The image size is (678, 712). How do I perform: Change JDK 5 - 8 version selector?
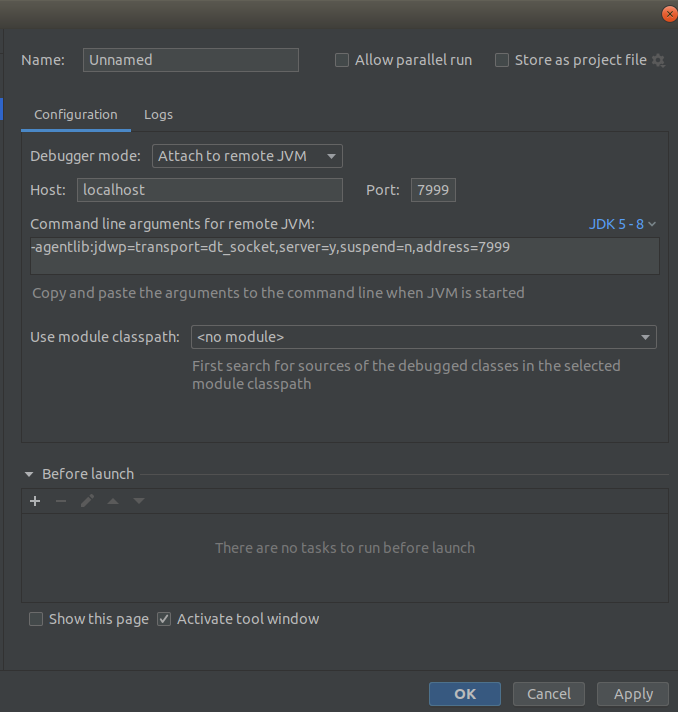coord(622,224)
